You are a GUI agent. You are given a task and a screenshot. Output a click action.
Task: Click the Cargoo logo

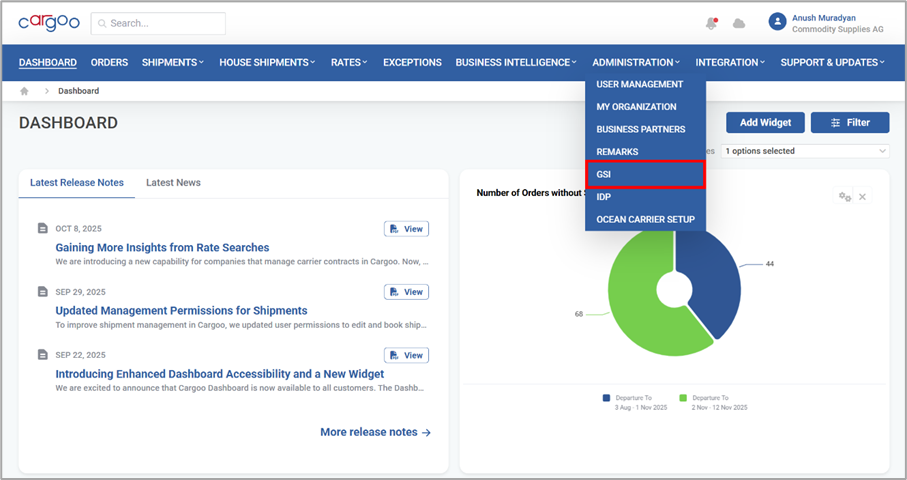coord(49,23)
